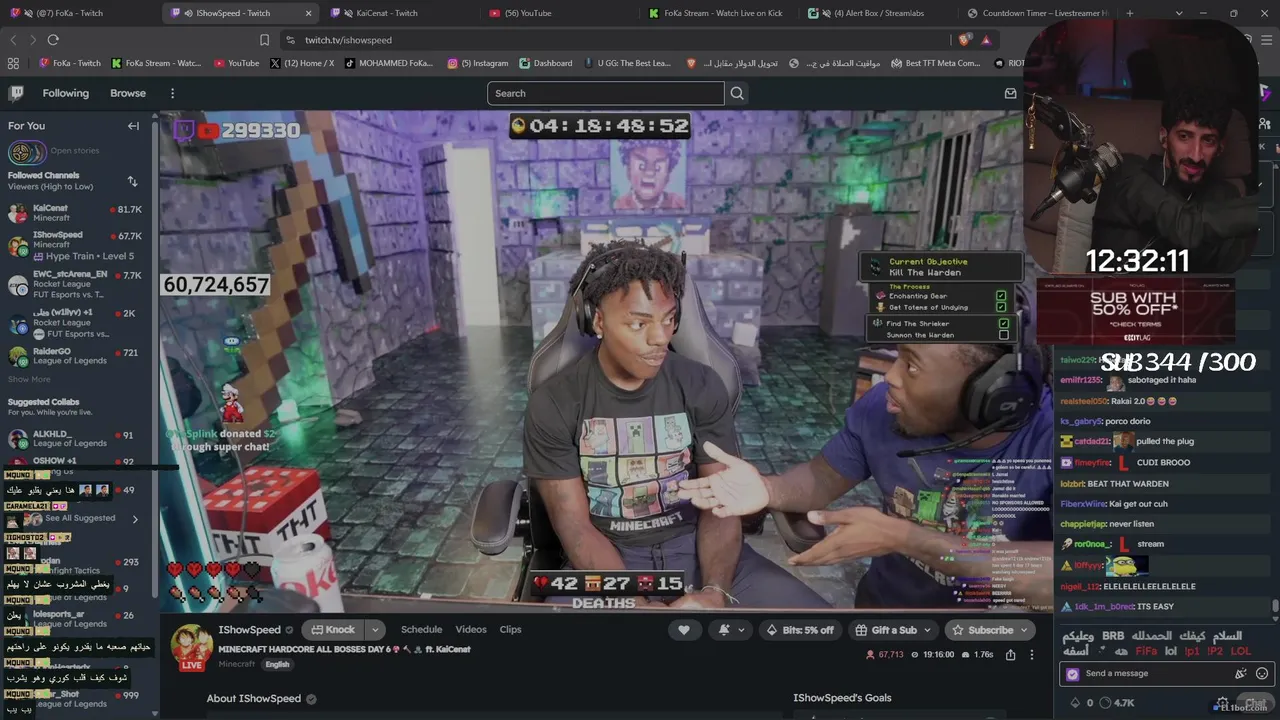Follow IShowSpeed with the heart button

[x=684, y=630]
